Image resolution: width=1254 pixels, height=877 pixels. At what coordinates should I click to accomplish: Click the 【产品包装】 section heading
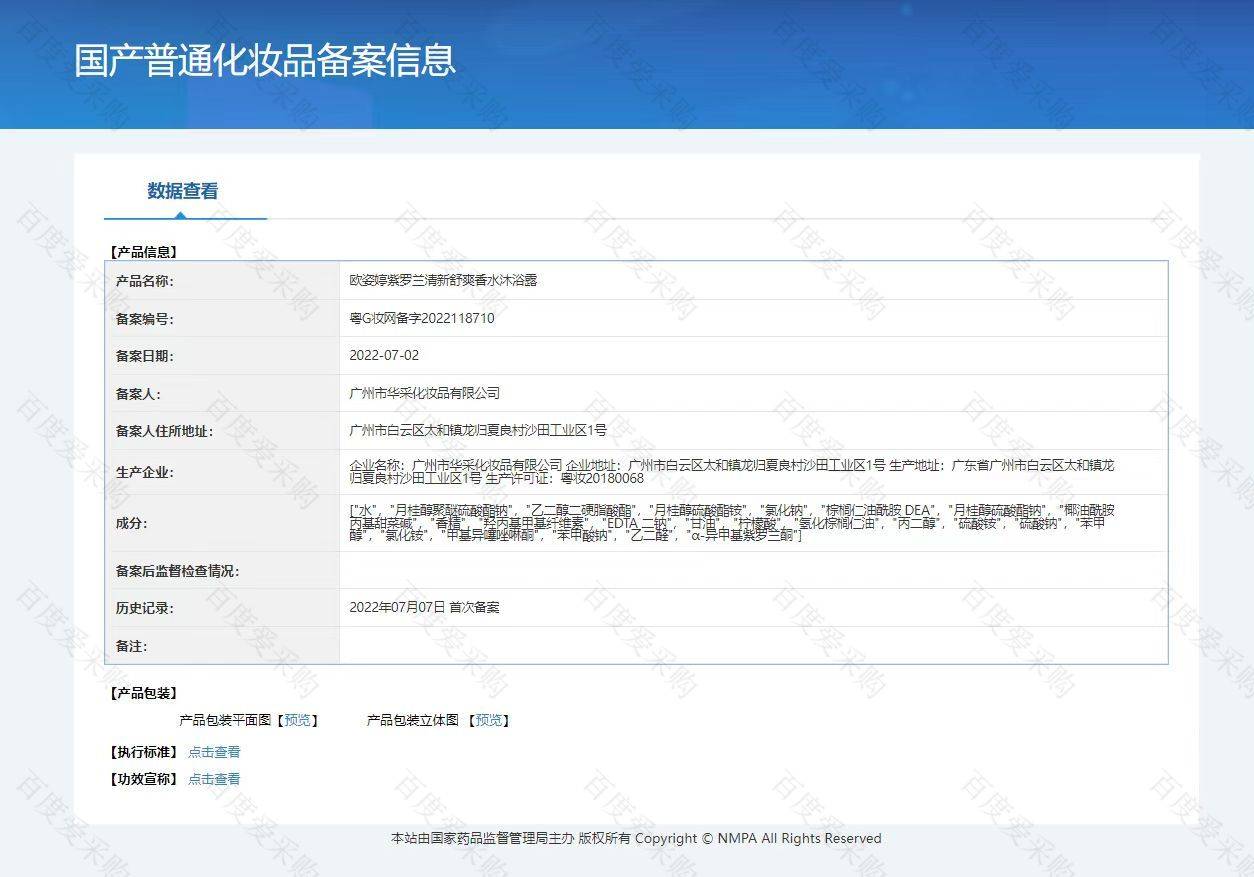pyautogui.click(x=143, y=693)
